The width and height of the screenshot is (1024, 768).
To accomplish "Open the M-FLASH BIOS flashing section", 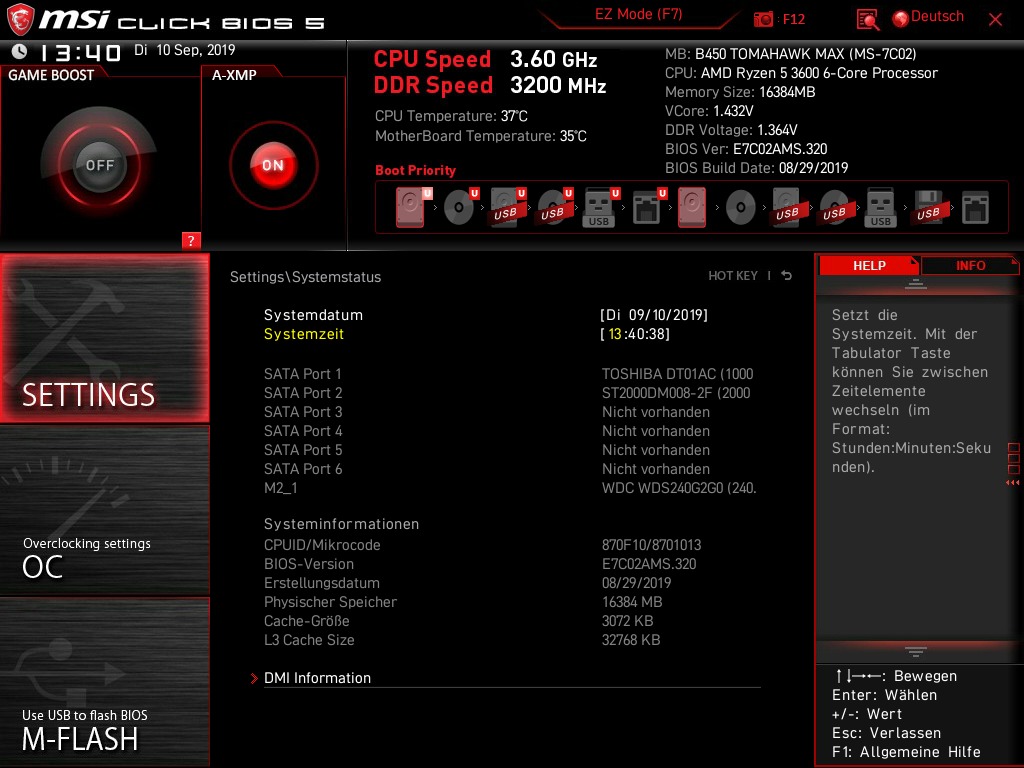I will (x=104, y=682).
